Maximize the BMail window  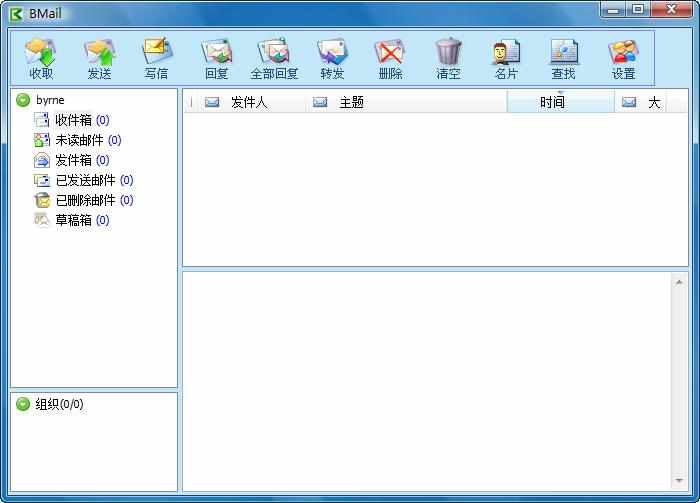click(x=639, y=10)
